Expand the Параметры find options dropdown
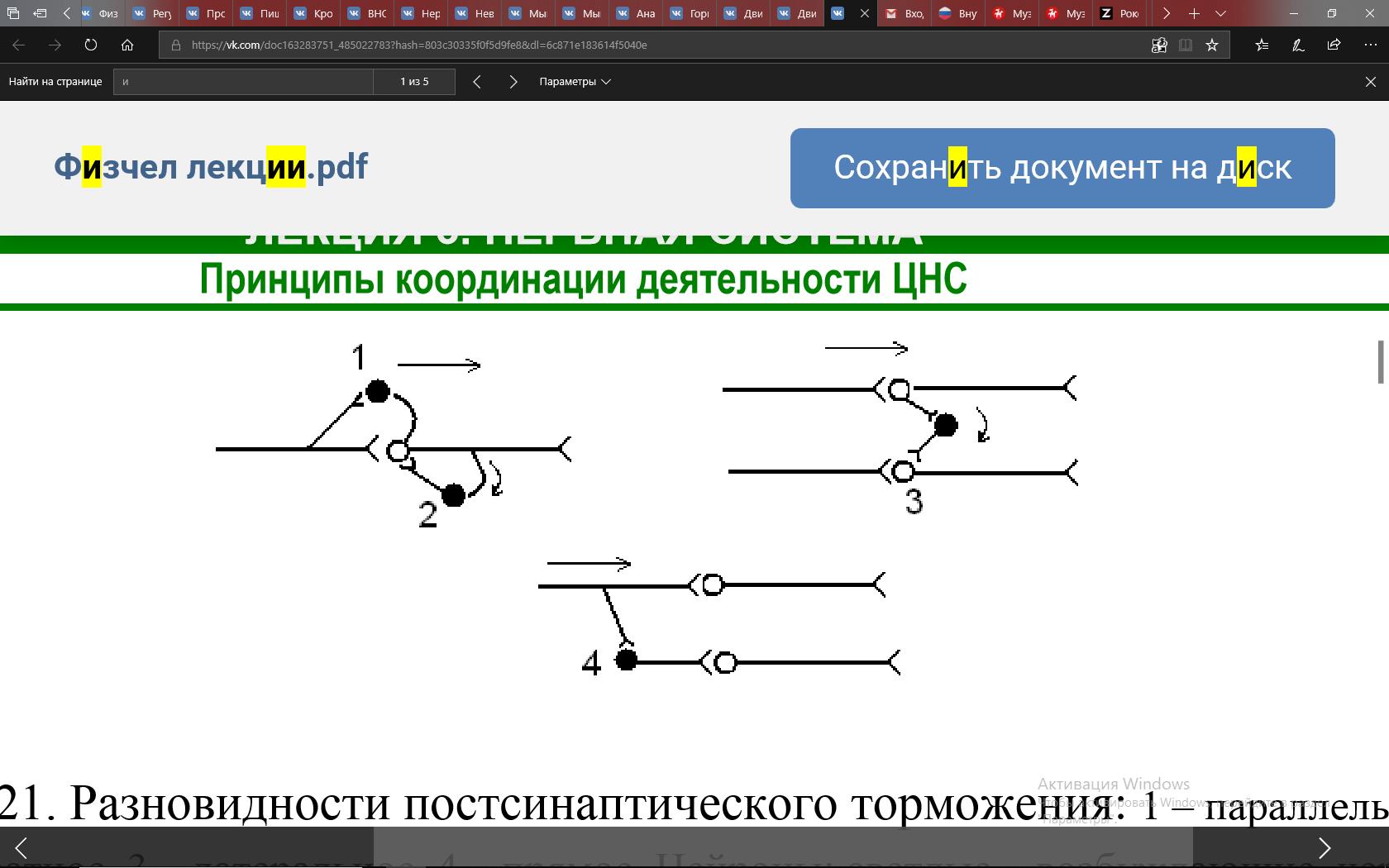This screenshot has width=1389, height=868. [575, 82]
